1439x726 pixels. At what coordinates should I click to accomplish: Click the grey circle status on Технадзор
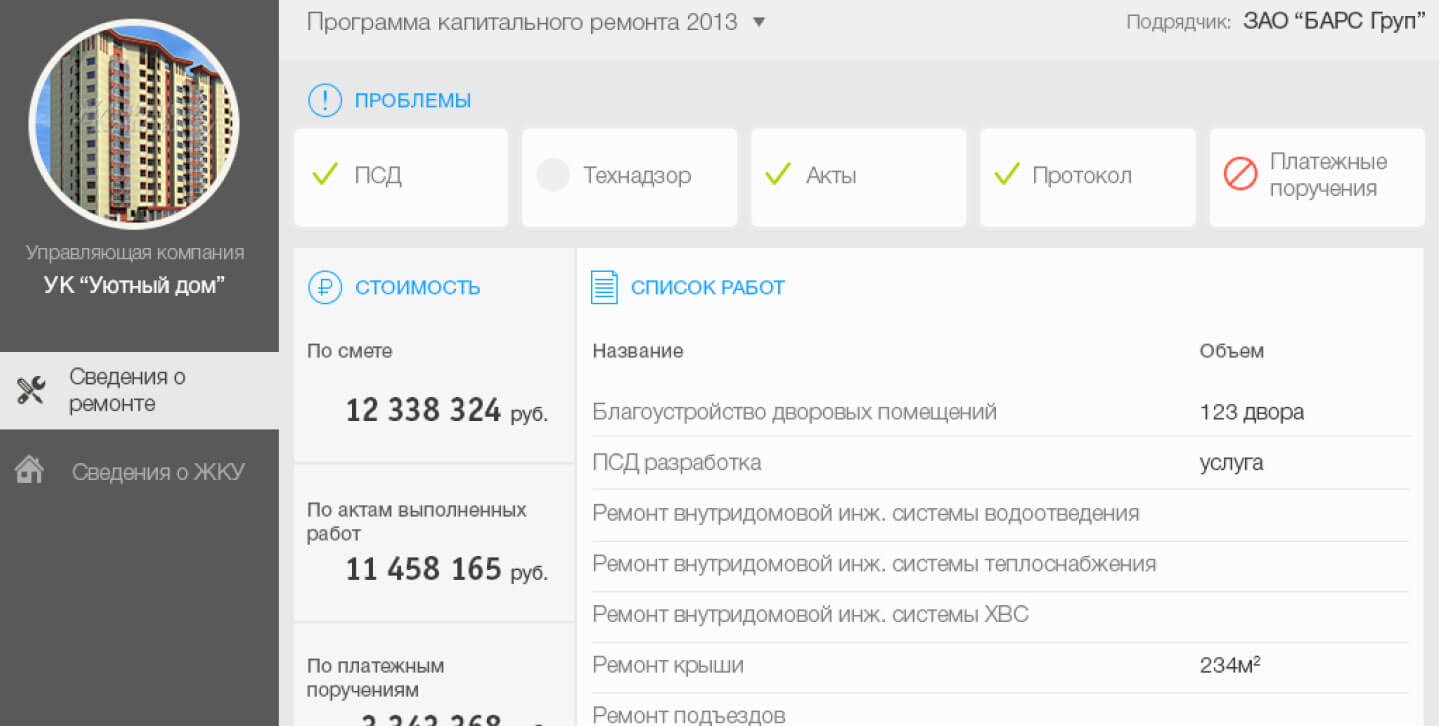(553, 176)
